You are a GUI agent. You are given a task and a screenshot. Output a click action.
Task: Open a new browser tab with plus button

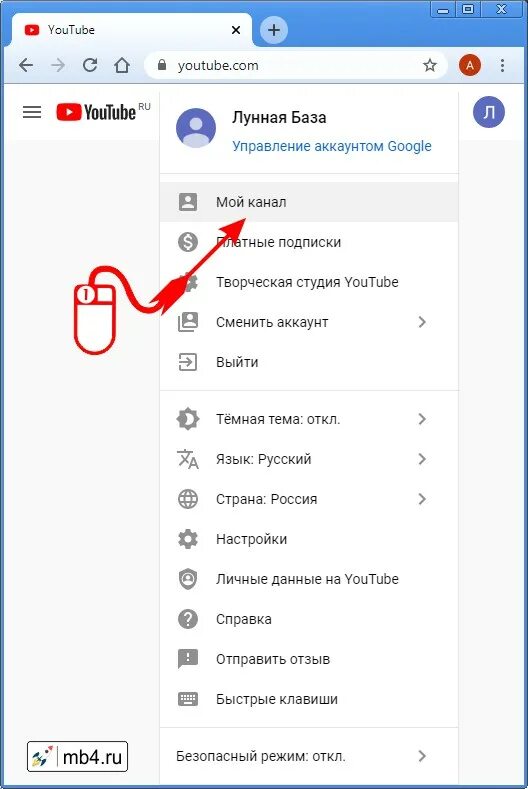point(274,30)
